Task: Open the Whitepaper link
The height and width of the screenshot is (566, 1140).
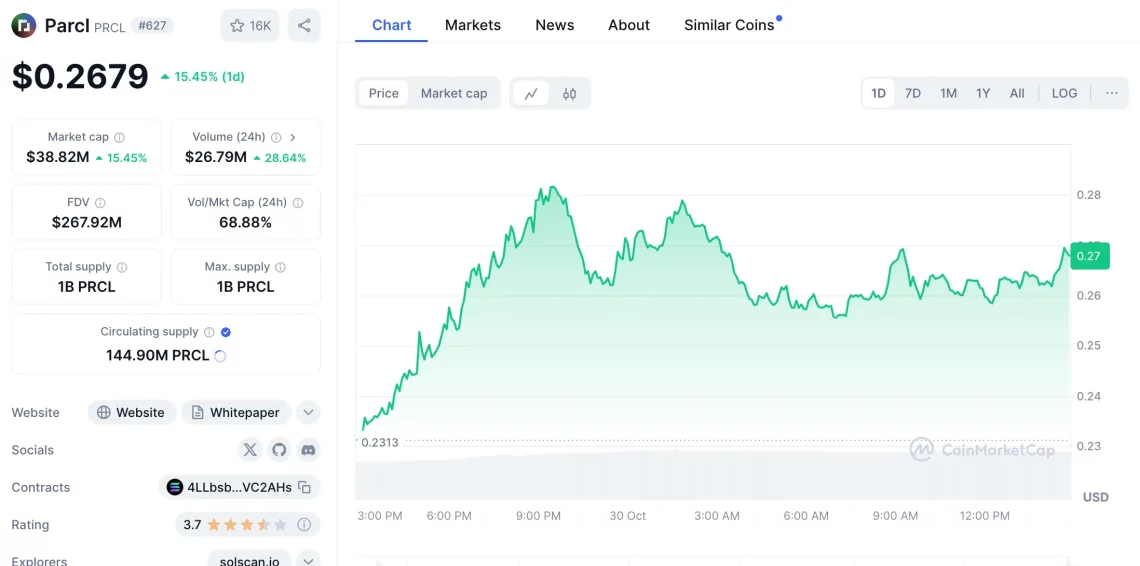Action: pyautogui.click(x=236, y=413)
